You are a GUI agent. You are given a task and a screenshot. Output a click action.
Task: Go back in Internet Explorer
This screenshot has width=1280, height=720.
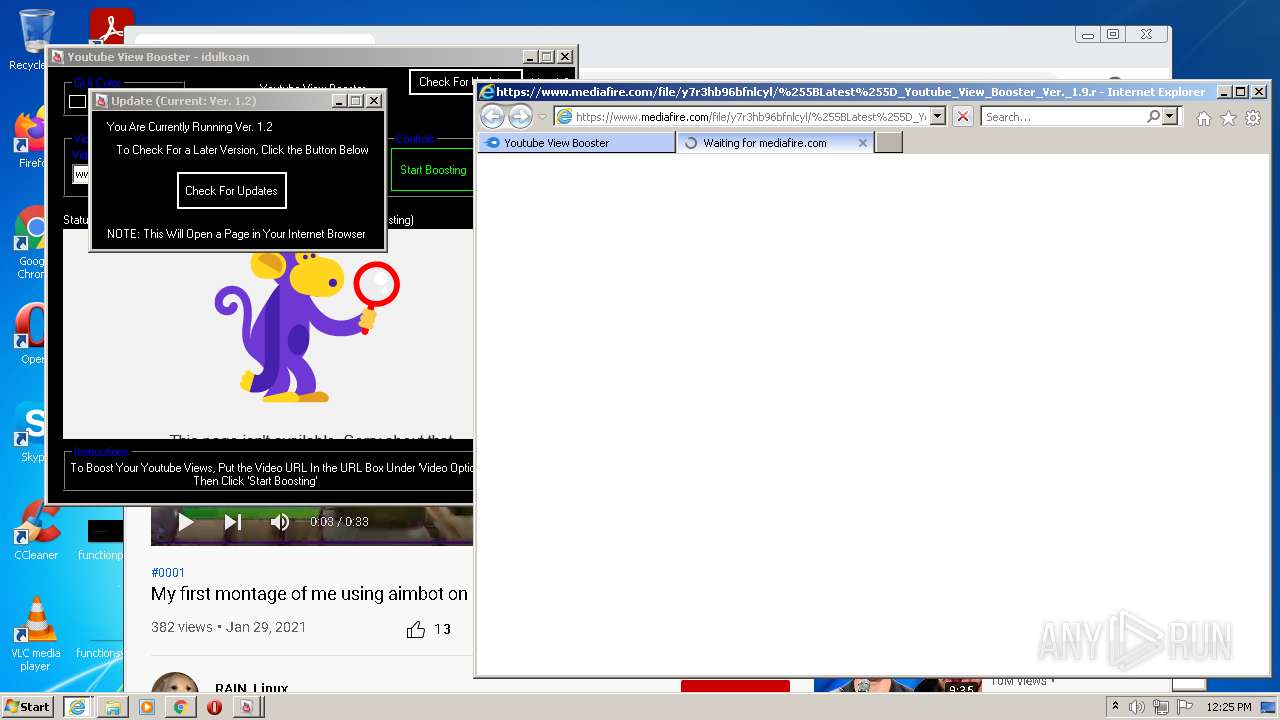point(492,116)
